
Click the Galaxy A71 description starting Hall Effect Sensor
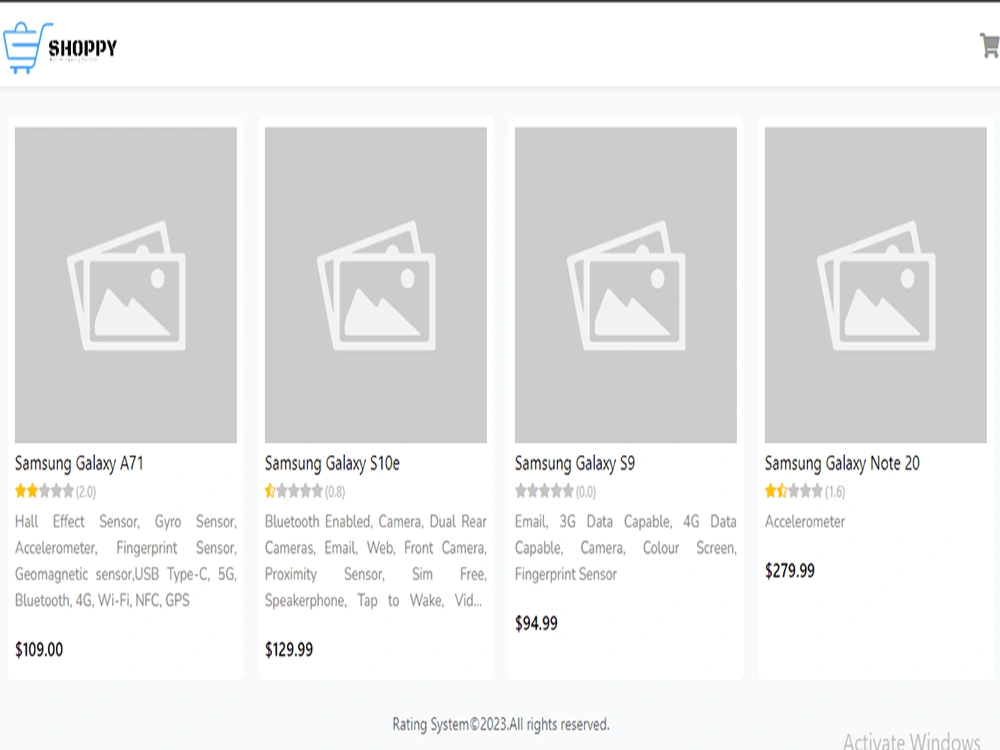(126, 561)
